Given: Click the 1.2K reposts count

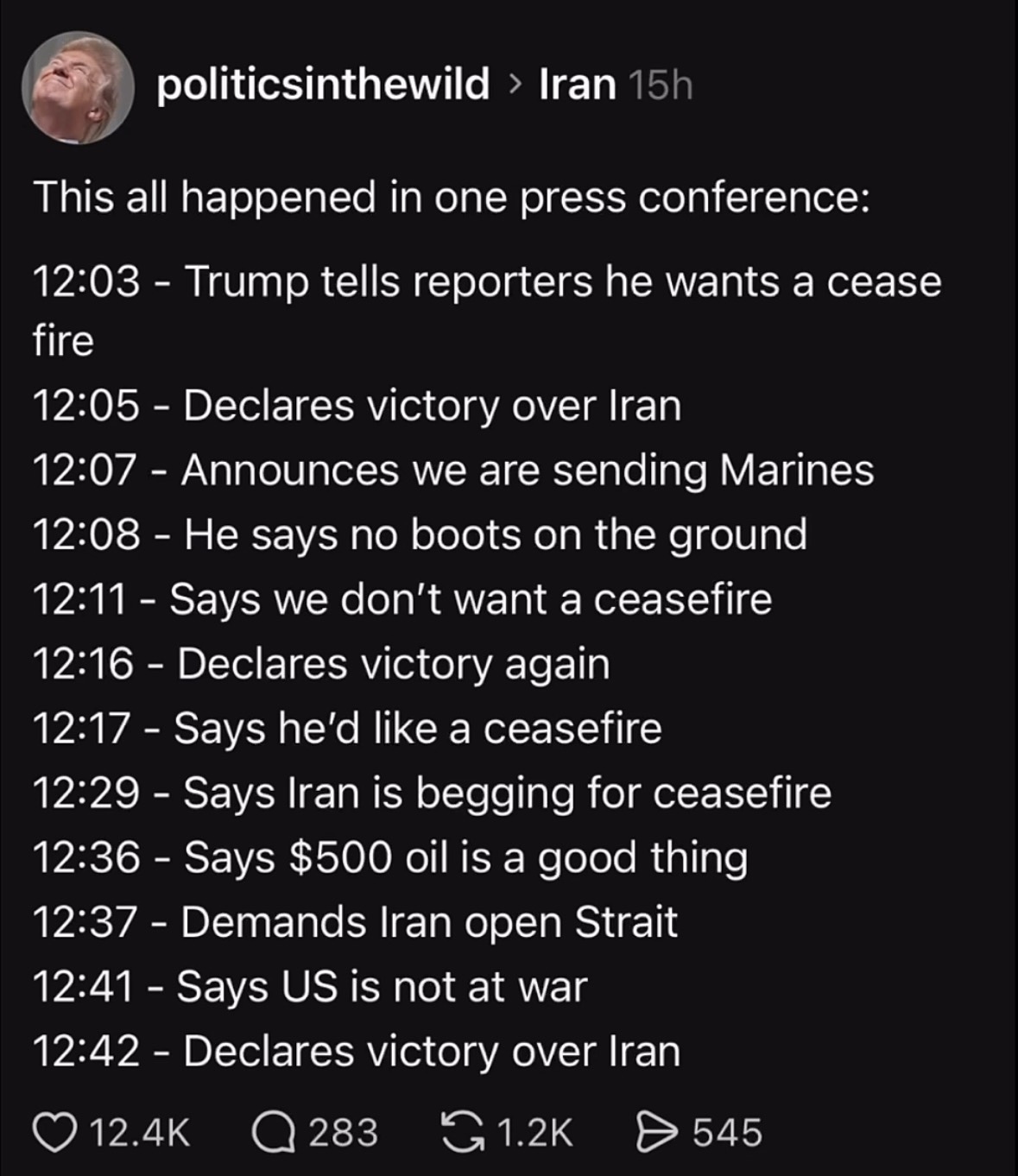Looking at the screenshot, I should 535,1133.
